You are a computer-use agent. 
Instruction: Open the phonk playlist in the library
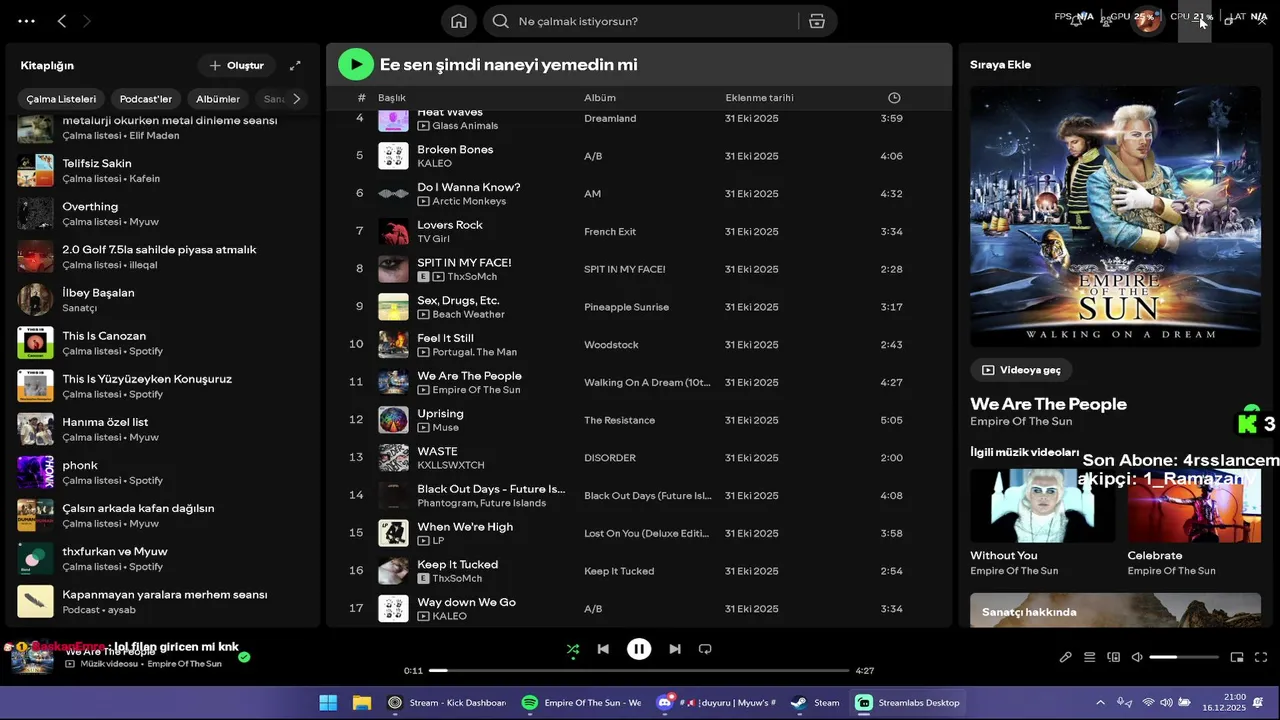click(163, 472)
